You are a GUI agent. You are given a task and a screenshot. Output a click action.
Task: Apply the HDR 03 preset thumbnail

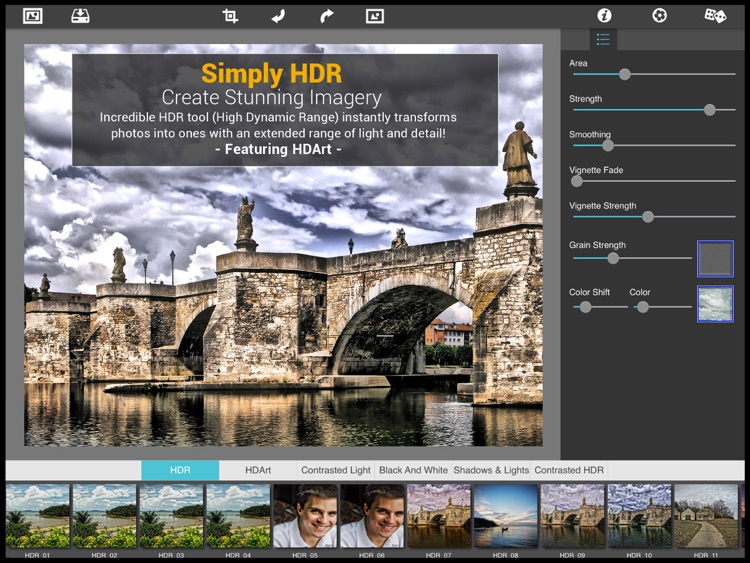click(x=171, y=516)
